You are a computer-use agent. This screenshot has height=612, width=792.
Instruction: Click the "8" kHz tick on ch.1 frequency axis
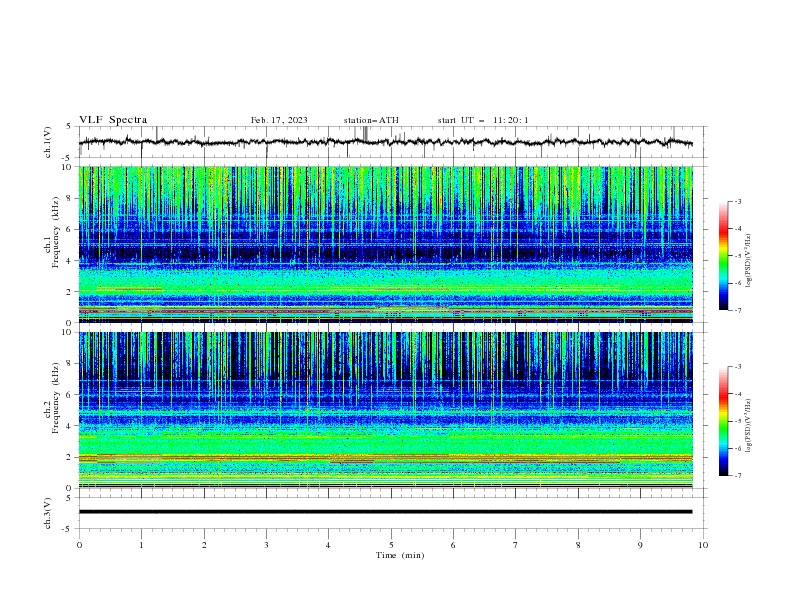coord(70,198)
